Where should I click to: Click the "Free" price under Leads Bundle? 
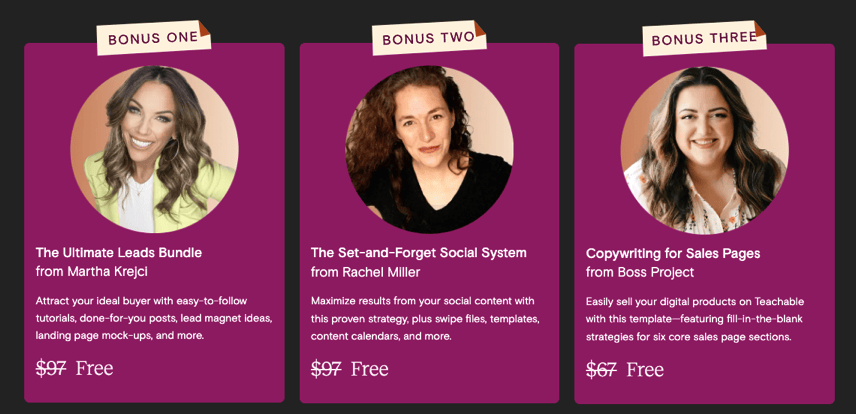pos(94,367)
